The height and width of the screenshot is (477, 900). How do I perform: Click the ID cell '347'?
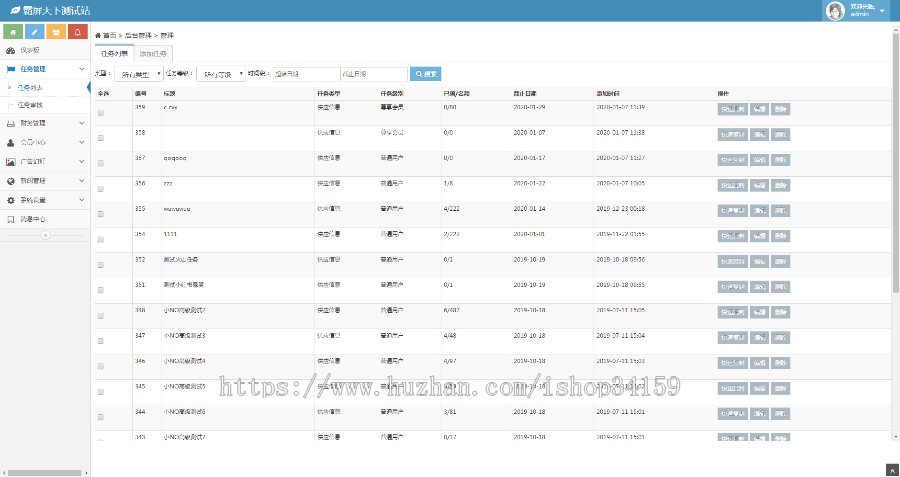pos(140,336)
